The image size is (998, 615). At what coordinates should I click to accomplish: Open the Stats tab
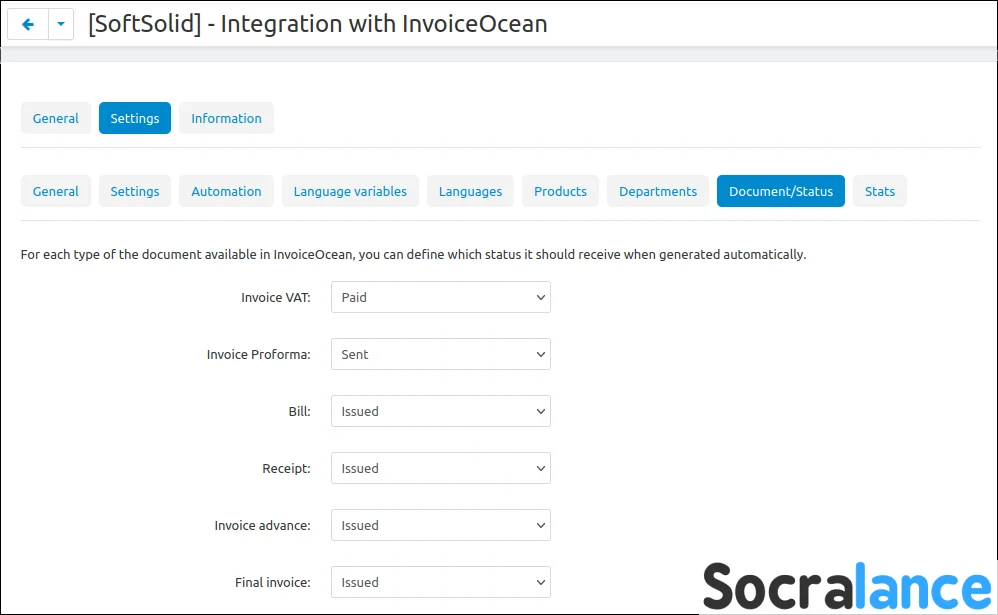[x=880, y=192]
